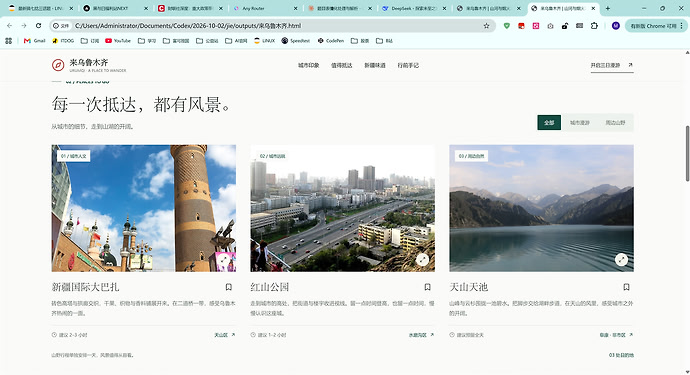Click the browser back arrow
Viewport: 690px width, 375px height.
pyautogui.click(x=10, y=26)
